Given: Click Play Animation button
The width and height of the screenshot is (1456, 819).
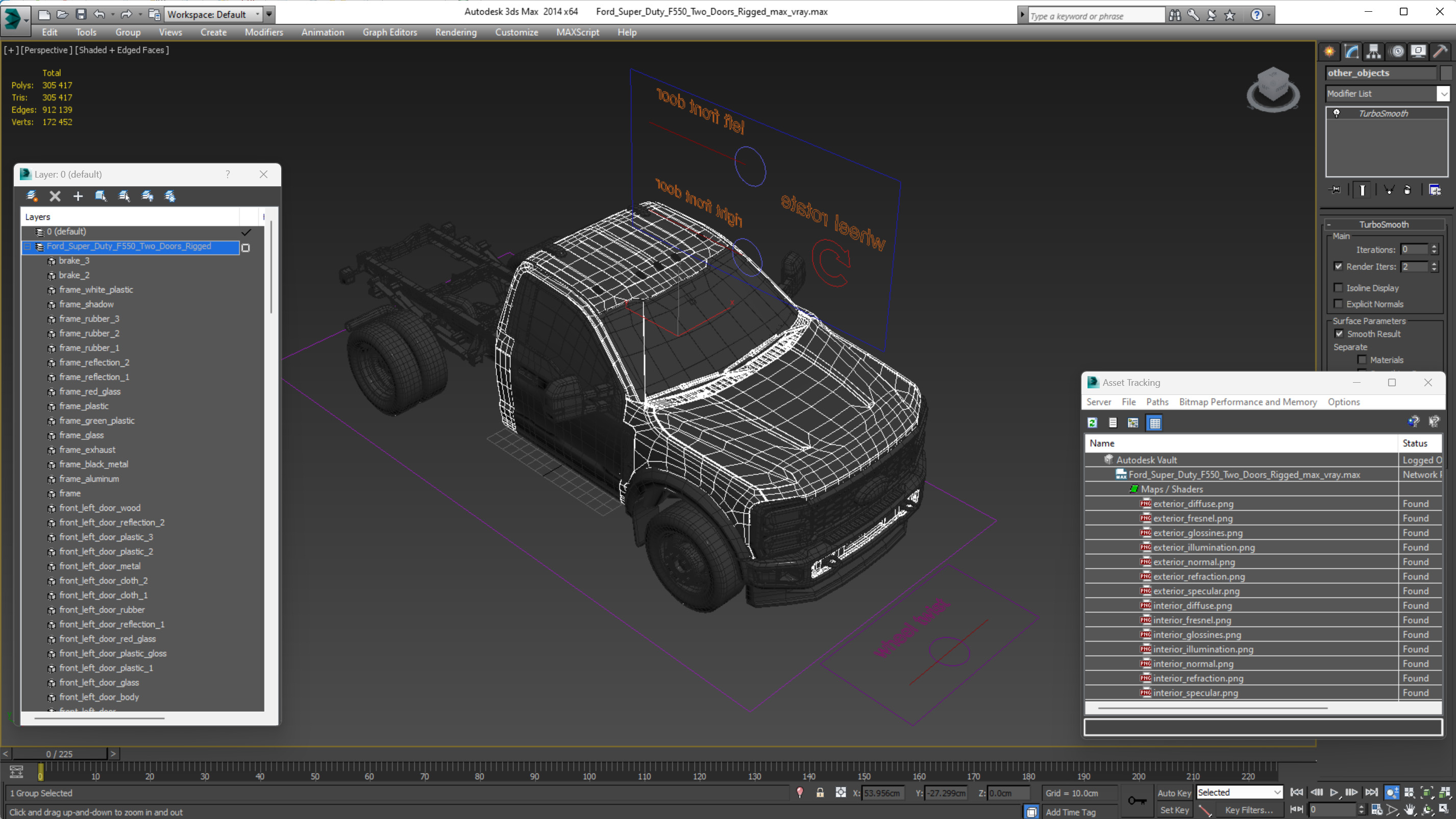Looking at the screenshot, I should tap(1335, 792).
